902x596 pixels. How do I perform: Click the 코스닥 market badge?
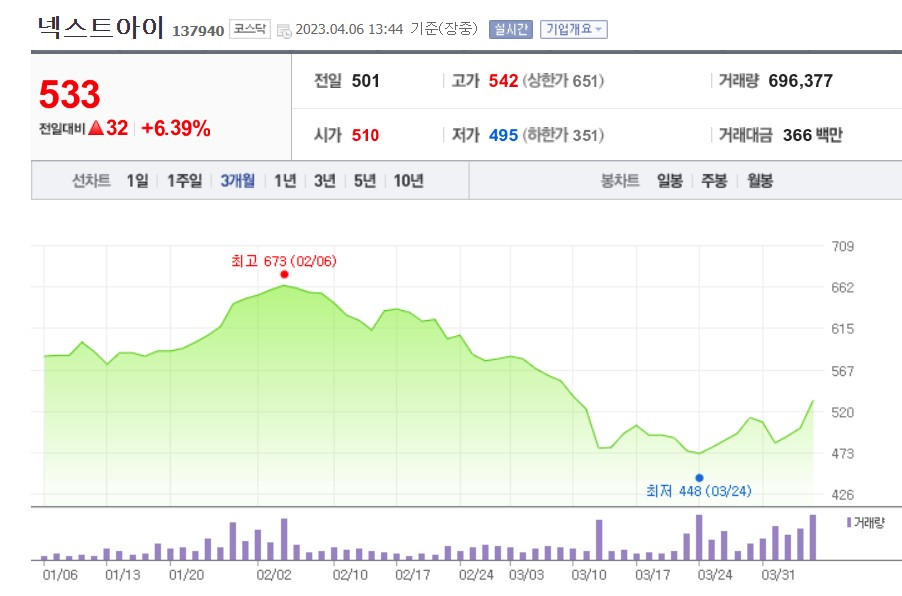tap(250, 28)
